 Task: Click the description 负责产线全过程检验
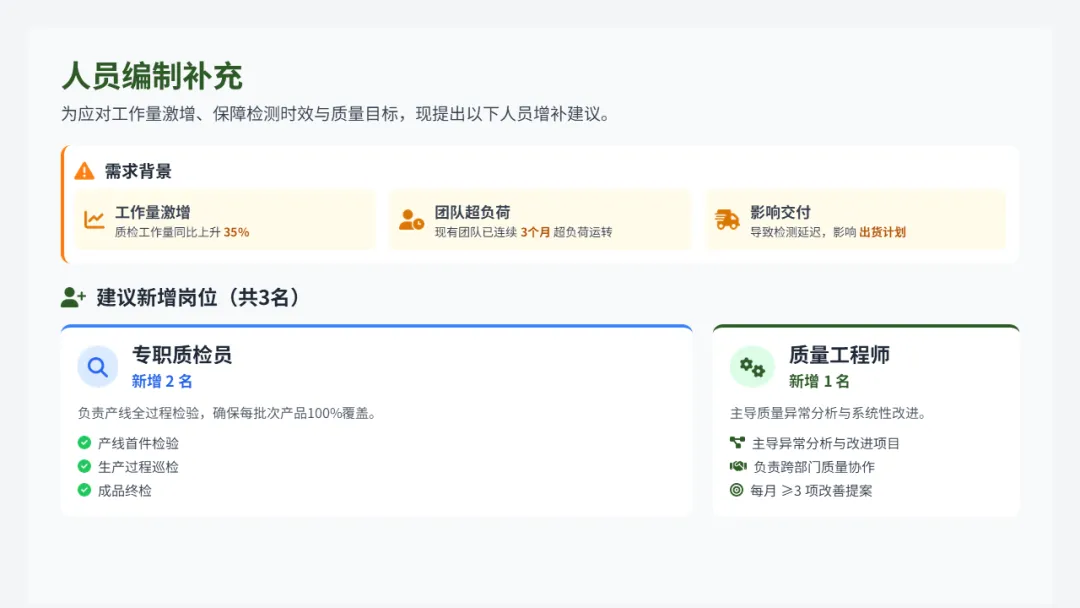click(x=227, y=413)
